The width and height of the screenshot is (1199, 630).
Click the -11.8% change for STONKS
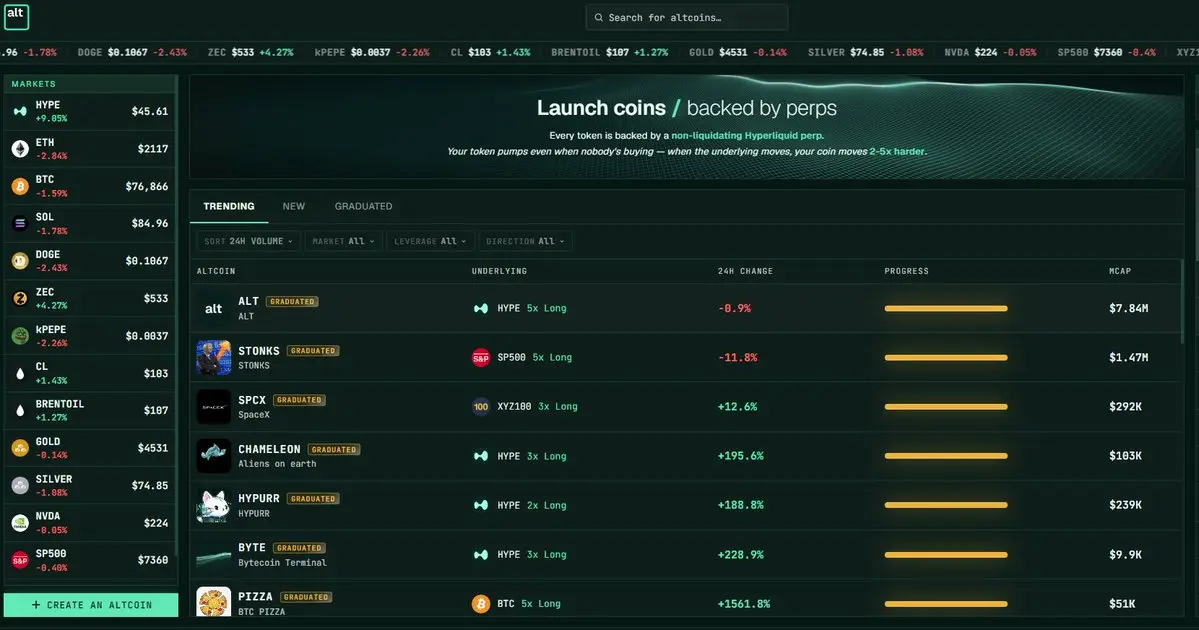point(737,358)
